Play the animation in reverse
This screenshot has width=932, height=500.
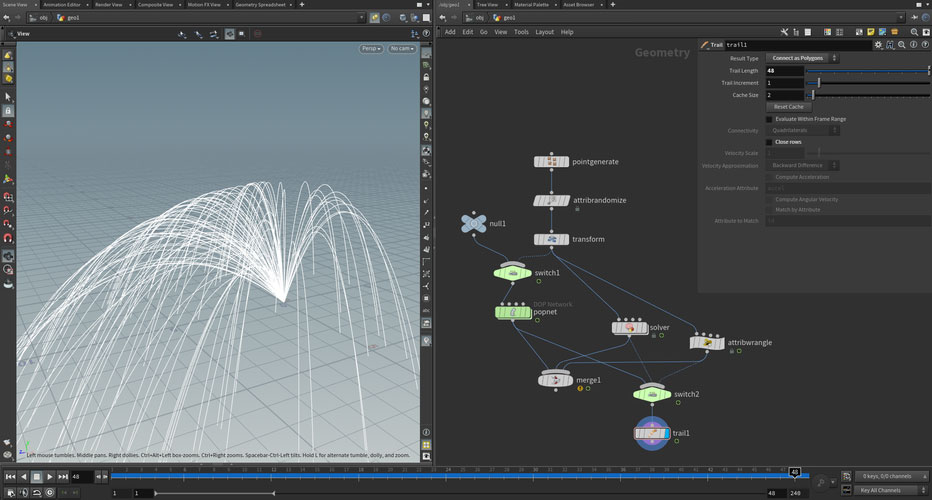(x=24, y=477)
